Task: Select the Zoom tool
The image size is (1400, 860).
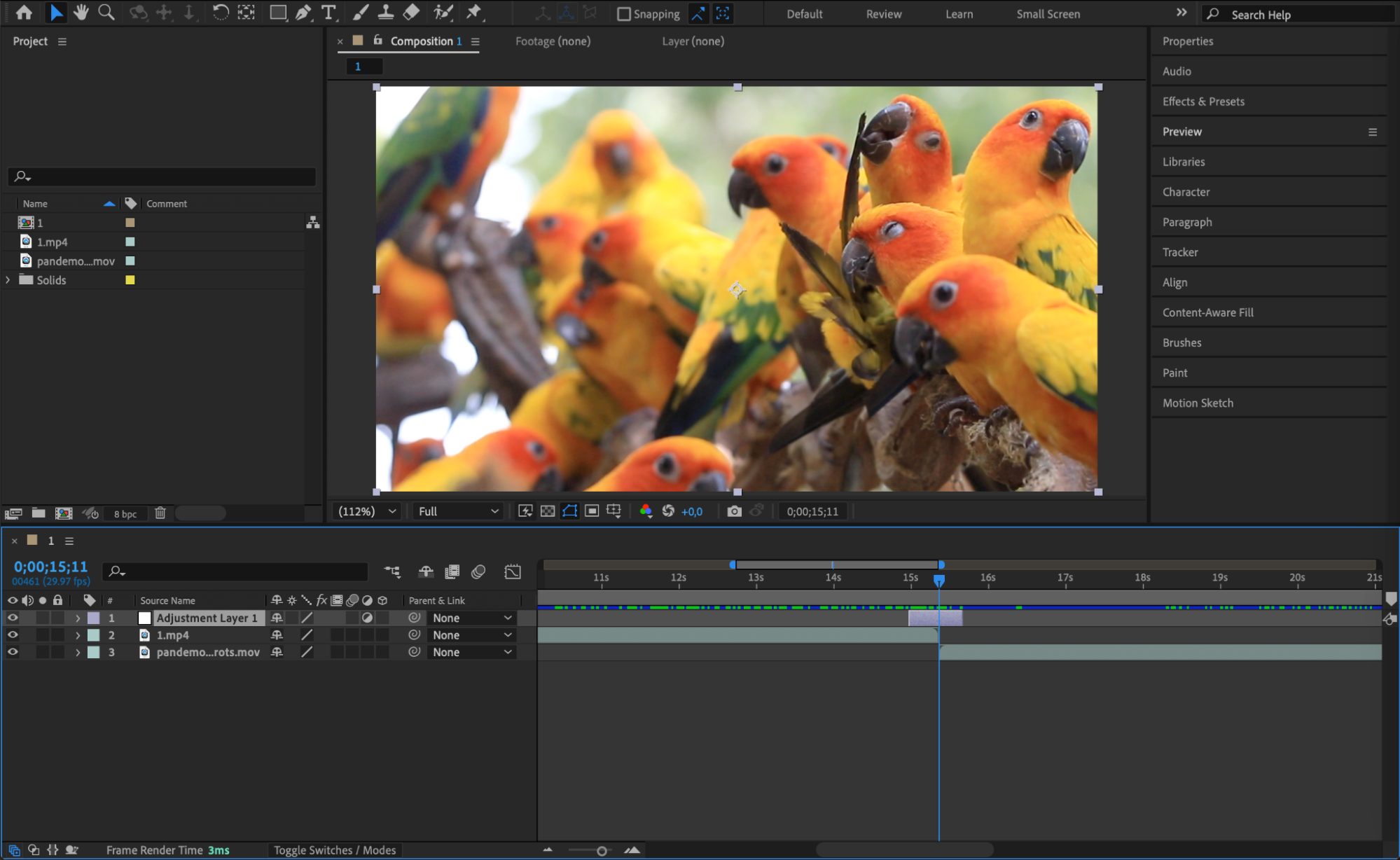Action: tap(106, 13)
